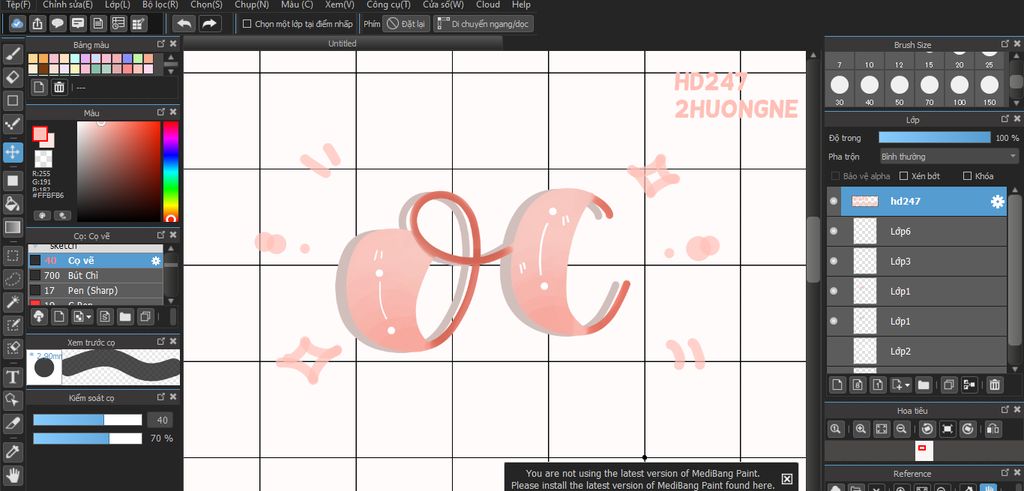
Task: Hide the hd247 layer
Action: [833, 201]
